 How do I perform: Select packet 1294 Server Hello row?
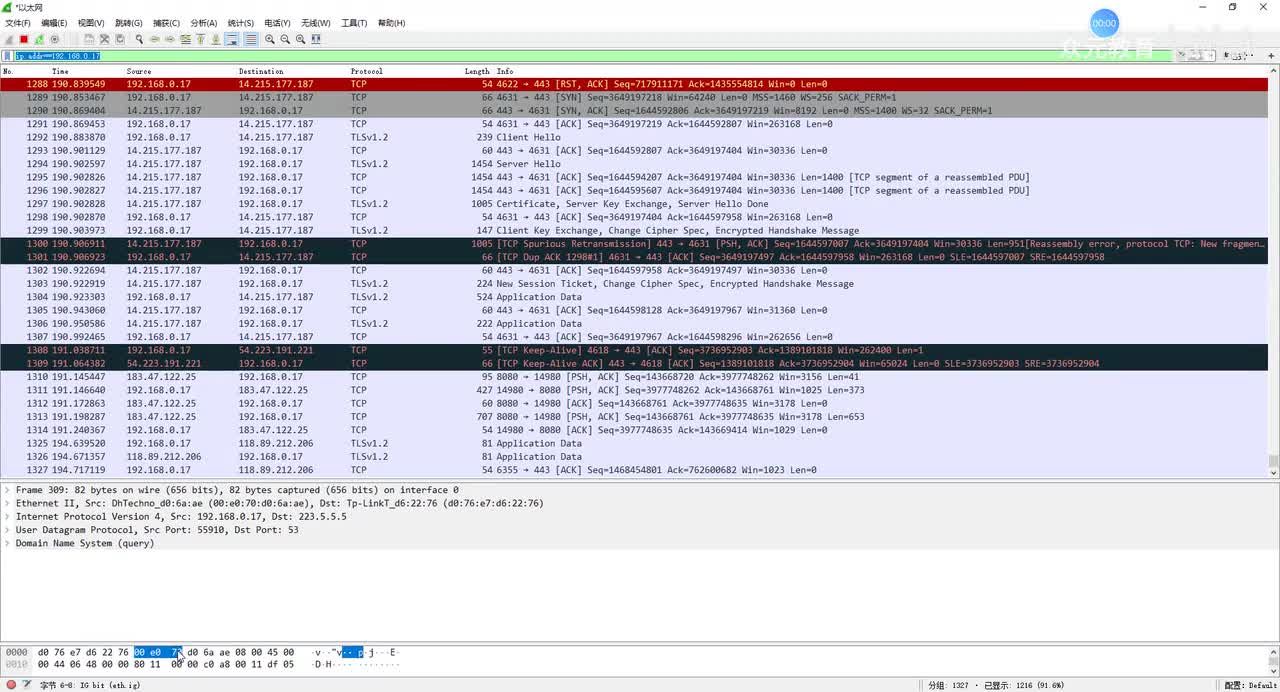(x=634, y=164)
